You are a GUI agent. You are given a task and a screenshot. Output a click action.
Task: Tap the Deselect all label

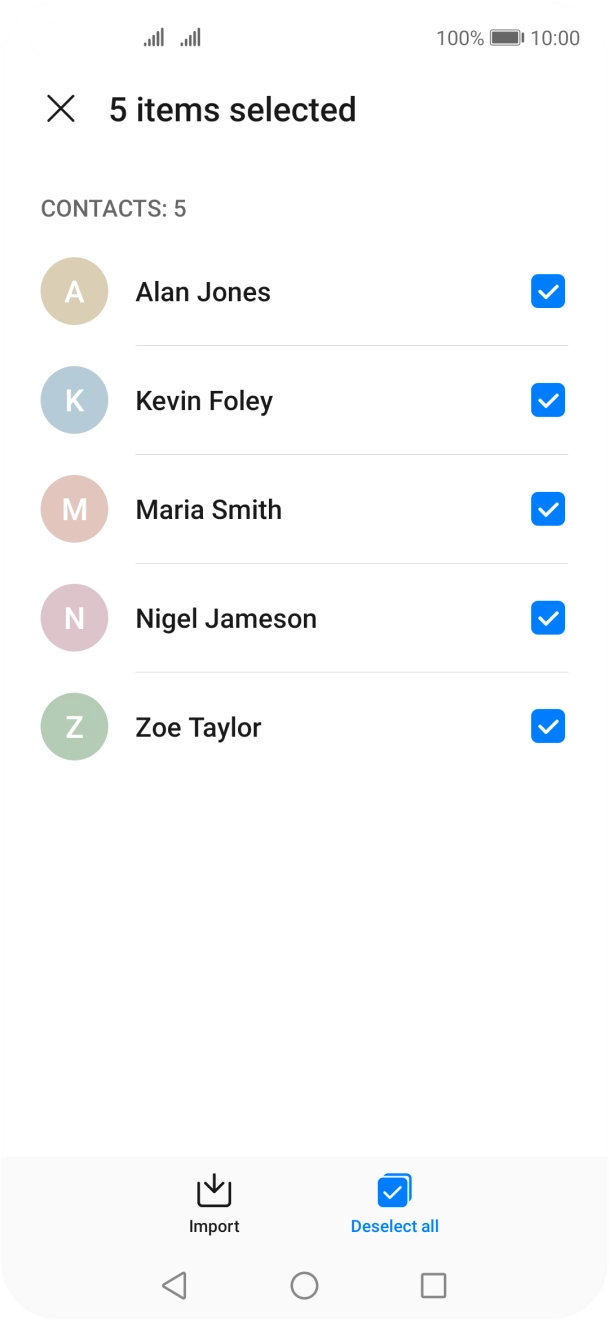395,1226
